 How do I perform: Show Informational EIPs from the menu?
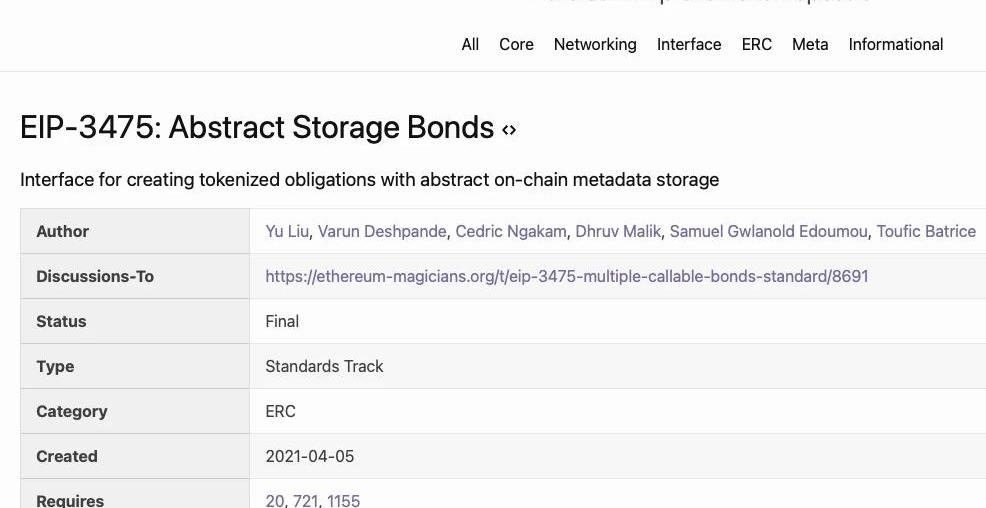point(896,44)
